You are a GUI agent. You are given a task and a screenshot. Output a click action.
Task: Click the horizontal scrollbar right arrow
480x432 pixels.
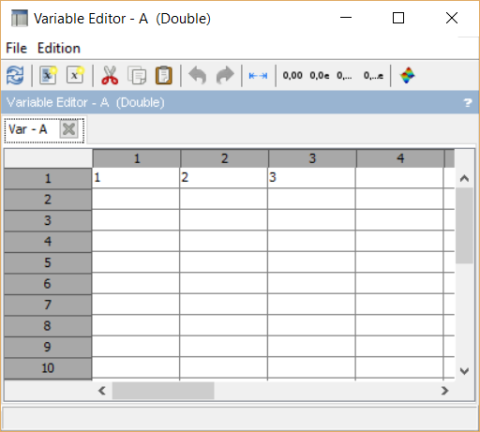(445, 390)
